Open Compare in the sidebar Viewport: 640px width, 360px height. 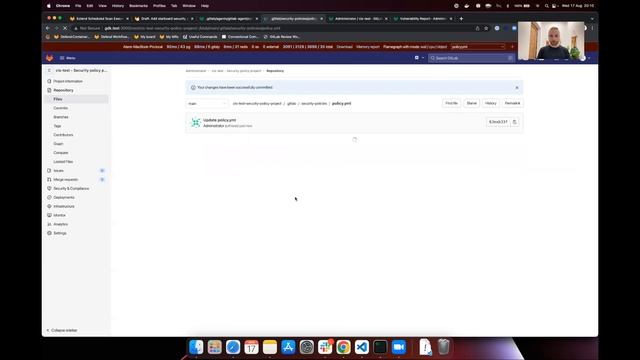[x=61, y=153]
